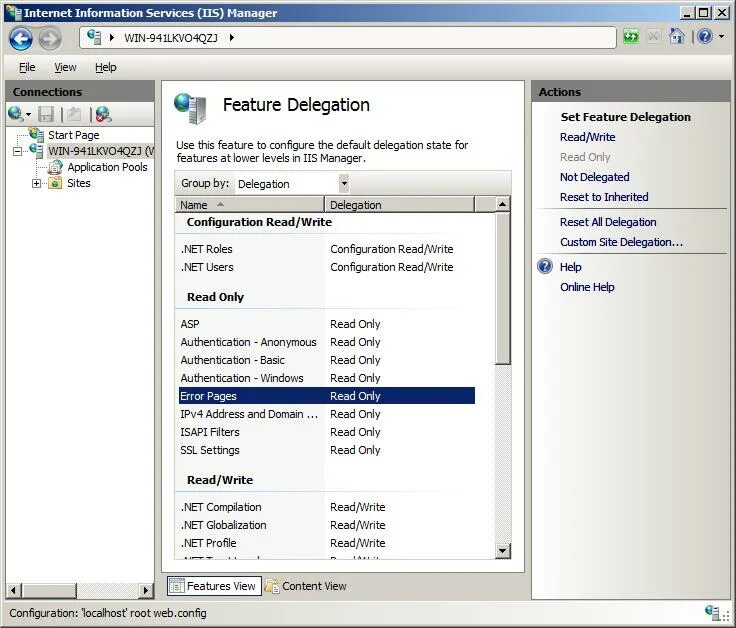Image resolution: width=736 pixels, height=628 pixels.
Task: Click the greyed Forward navigation arrow
Action: [50, 38]
